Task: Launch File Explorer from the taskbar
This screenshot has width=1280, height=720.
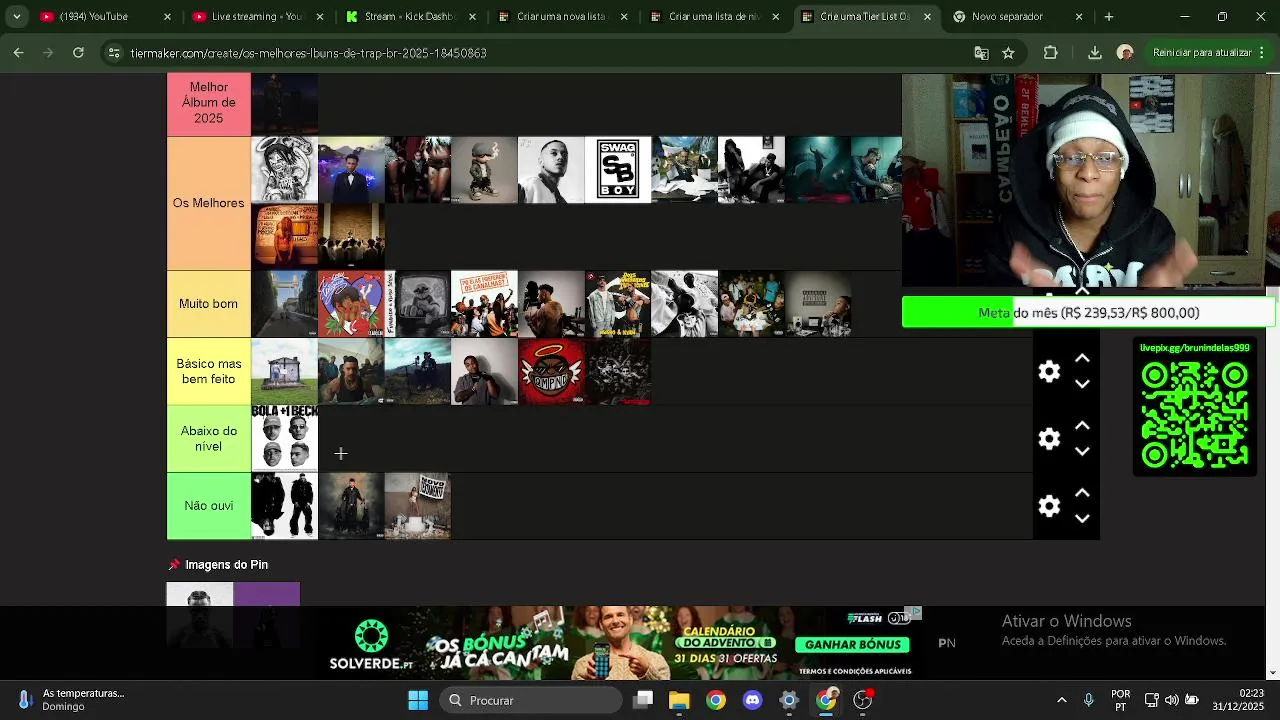Action: [679, 700]
